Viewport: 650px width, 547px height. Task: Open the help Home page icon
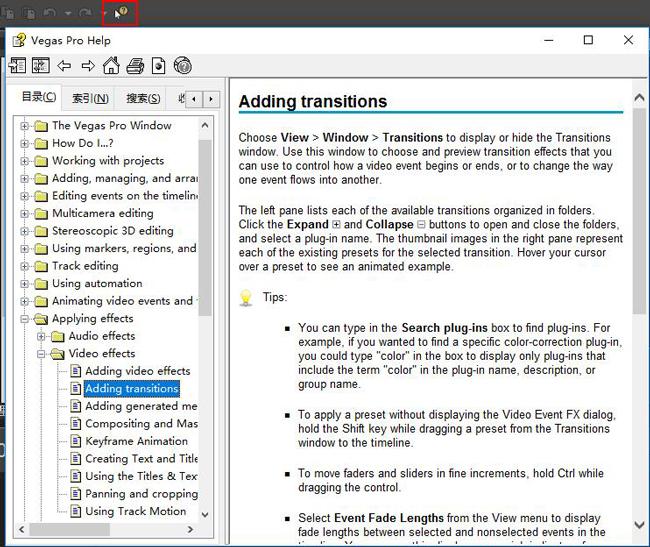[x=111, y=65]
